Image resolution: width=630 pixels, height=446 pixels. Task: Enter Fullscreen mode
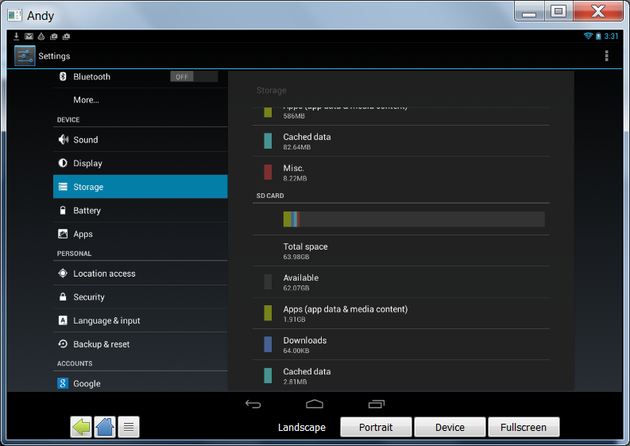pos(524,427)
